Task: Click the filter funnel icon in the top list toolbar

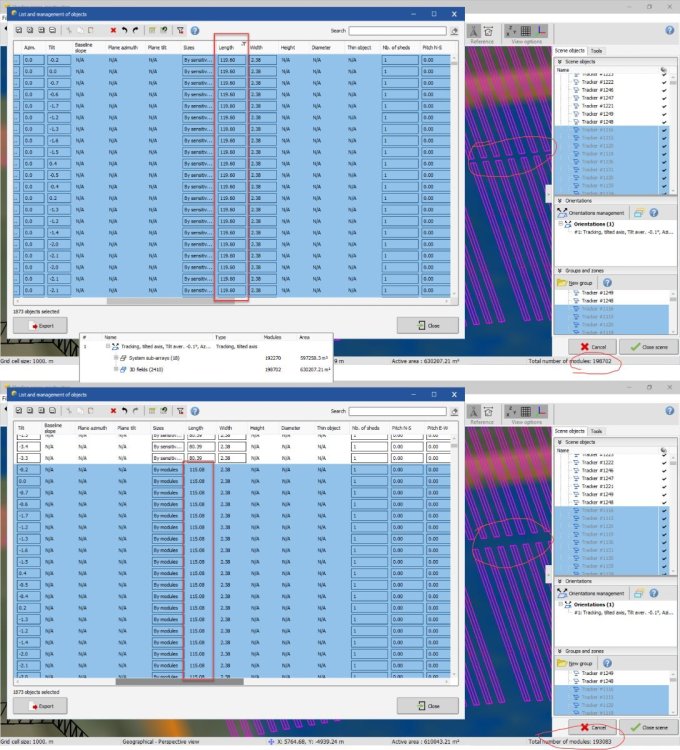Action: coord(181,31)
